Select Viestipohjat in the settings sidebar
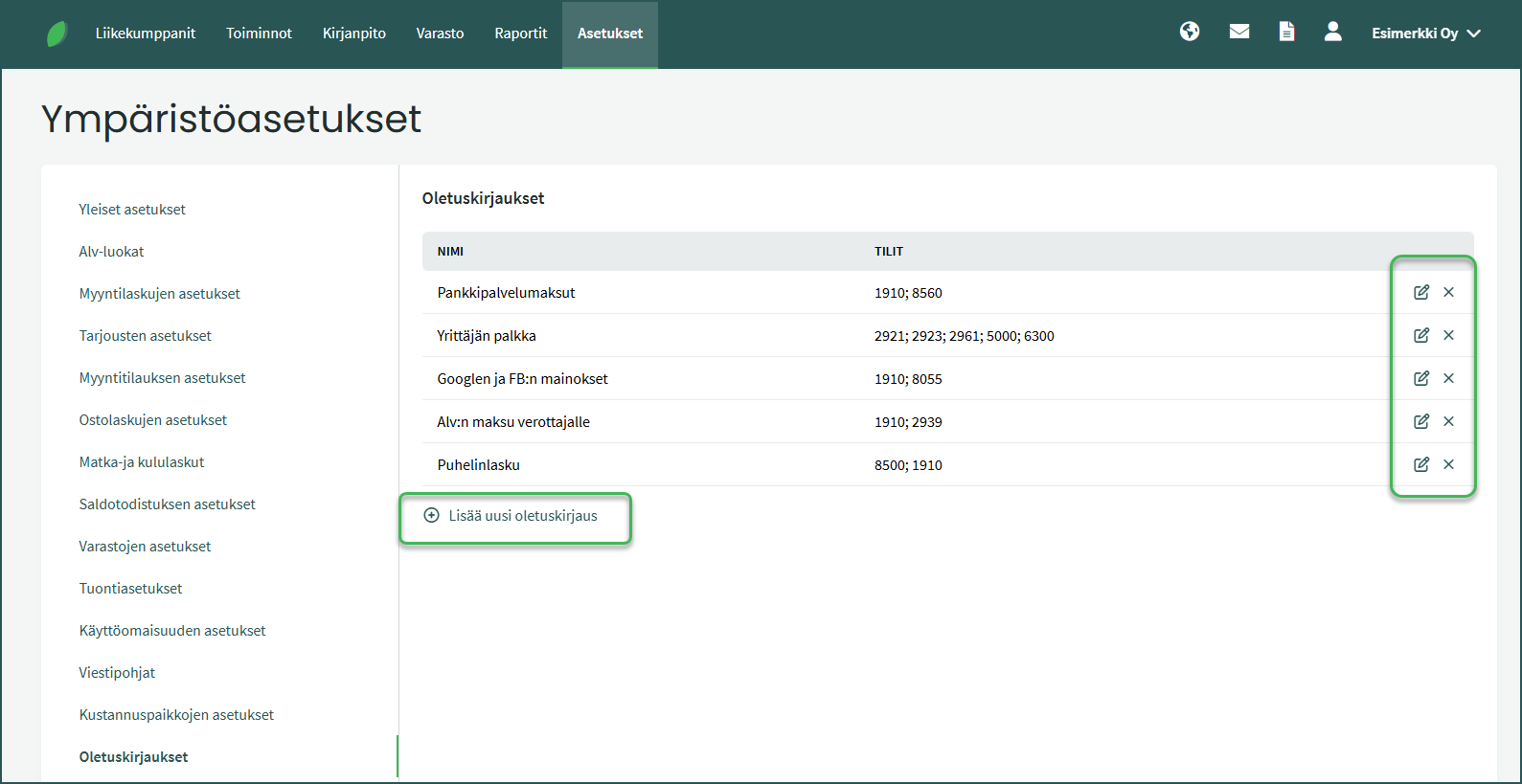Screen dimensions: 1522x784 [117, 673]
